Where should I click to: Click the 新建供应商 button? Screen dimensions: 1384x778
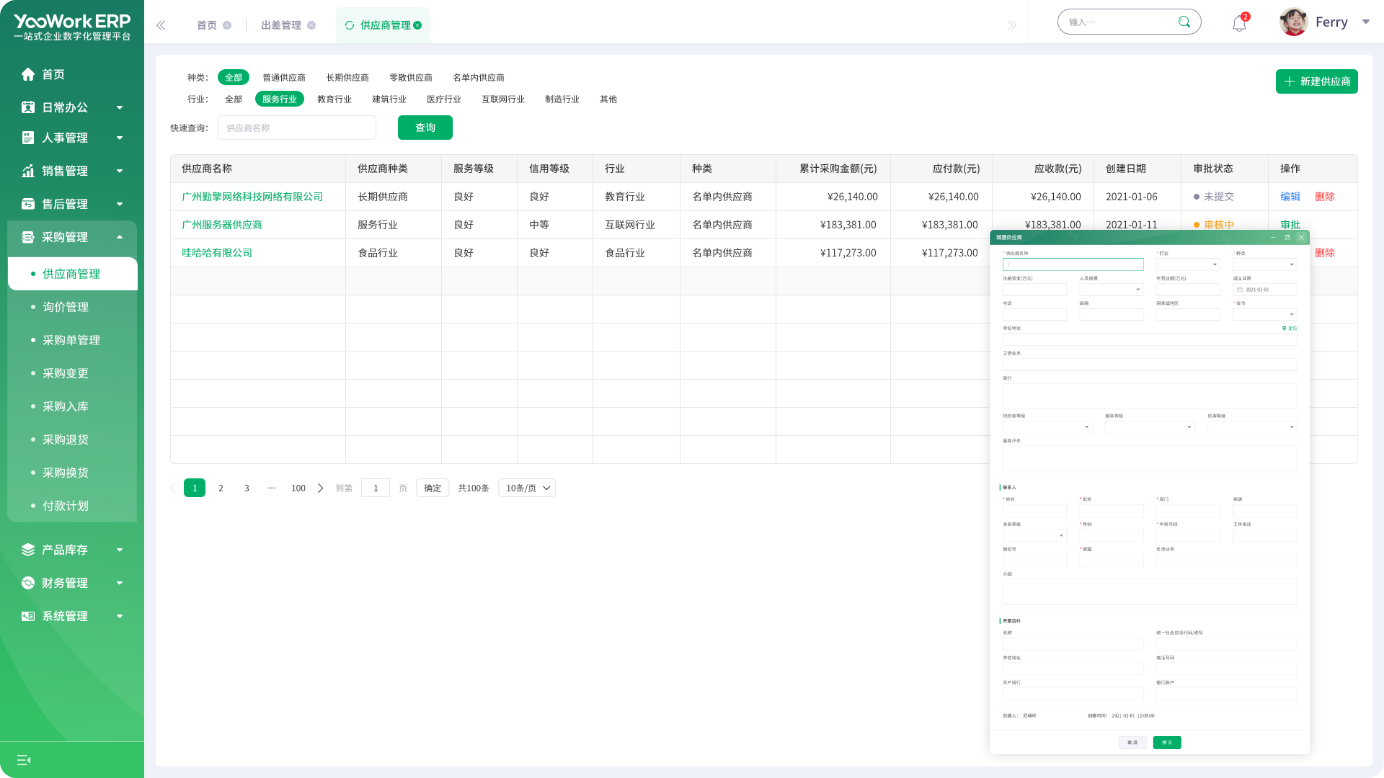pyautogui.click(x=1316, y=82)
